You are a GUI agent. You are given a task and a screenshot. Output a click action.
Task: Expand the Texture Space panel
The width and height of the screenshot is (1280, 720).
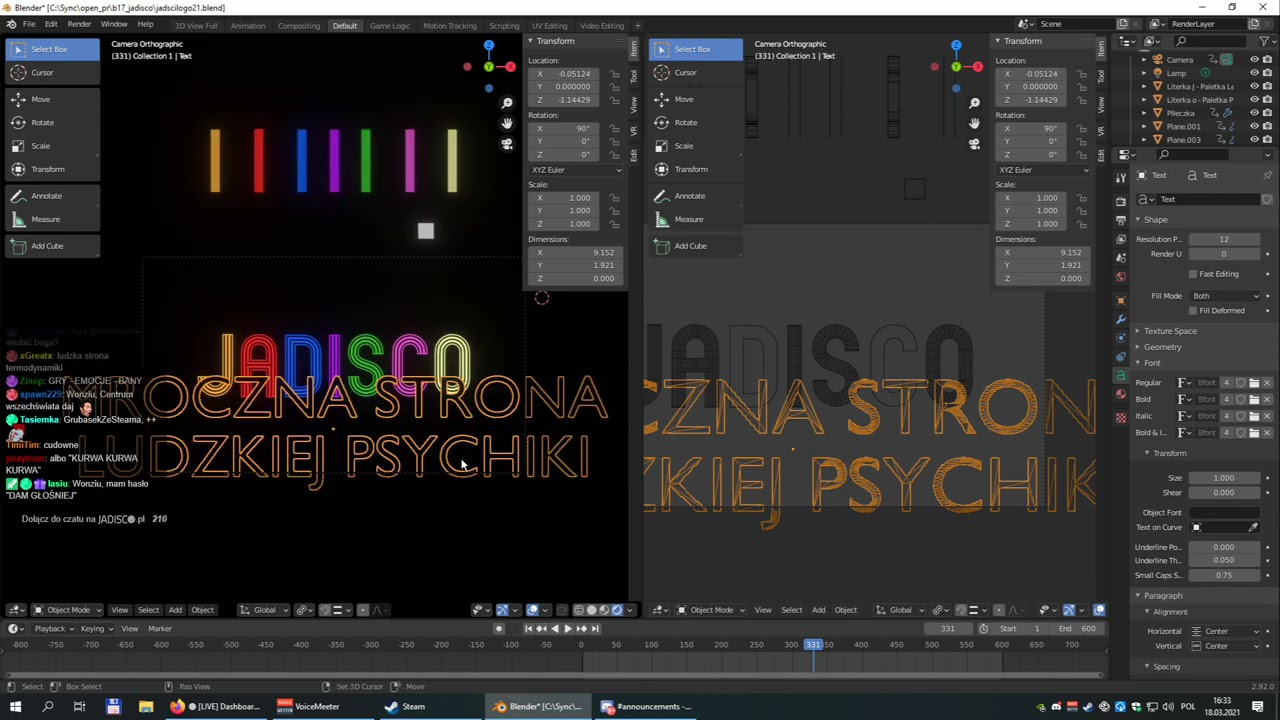pos(1170,331)
